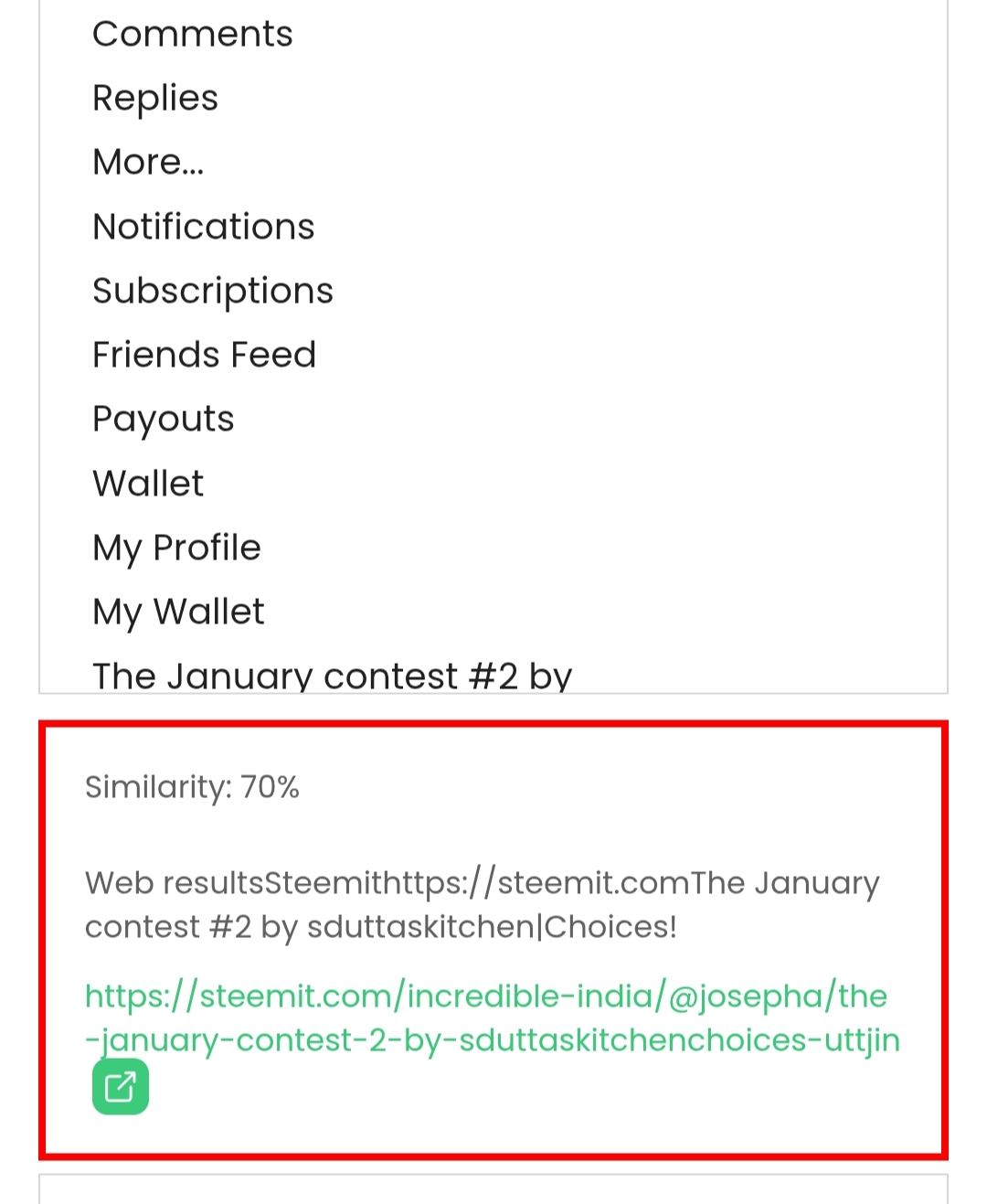The height and width of the screenshot is (1204, 987).
Task: Select the Replies entry
Action: [x=155, y=98]
